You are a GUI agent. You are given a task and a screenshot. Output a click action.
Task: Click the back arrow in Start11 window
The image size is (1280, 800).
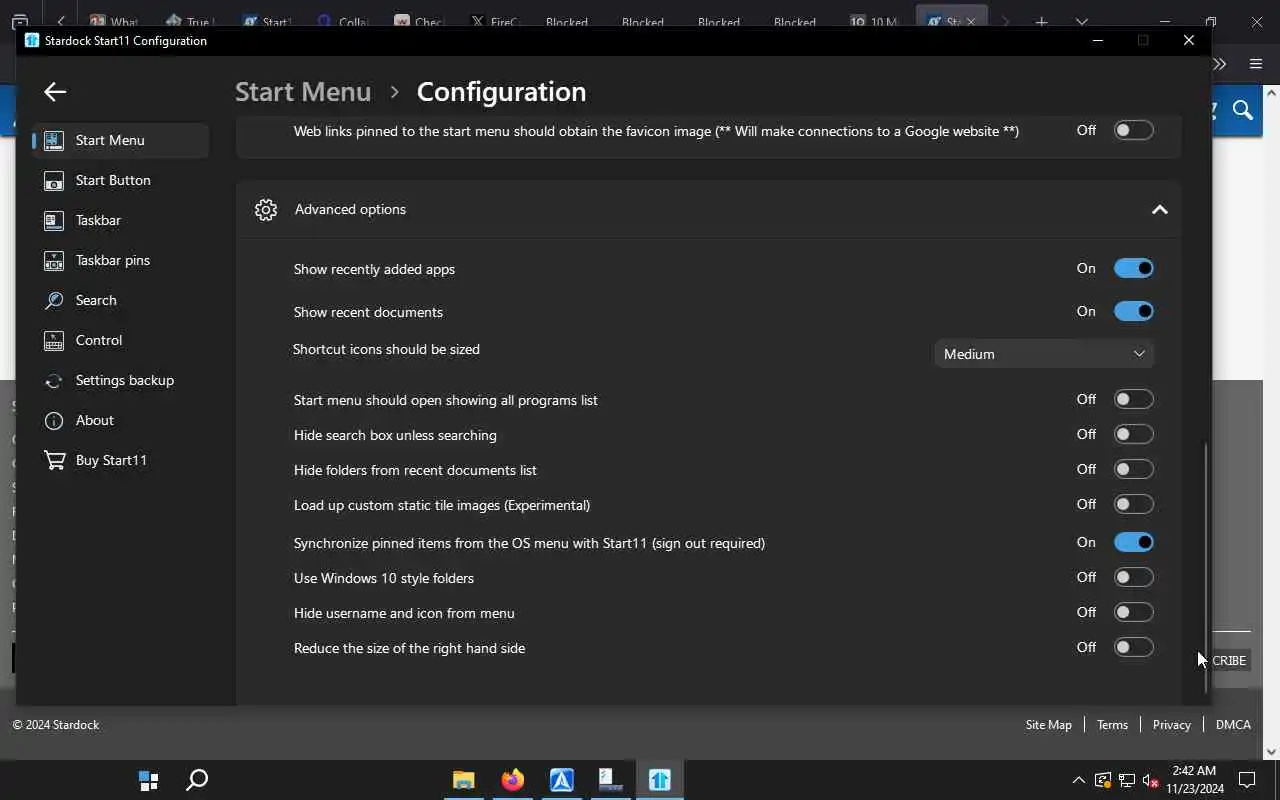click(55, 92)
